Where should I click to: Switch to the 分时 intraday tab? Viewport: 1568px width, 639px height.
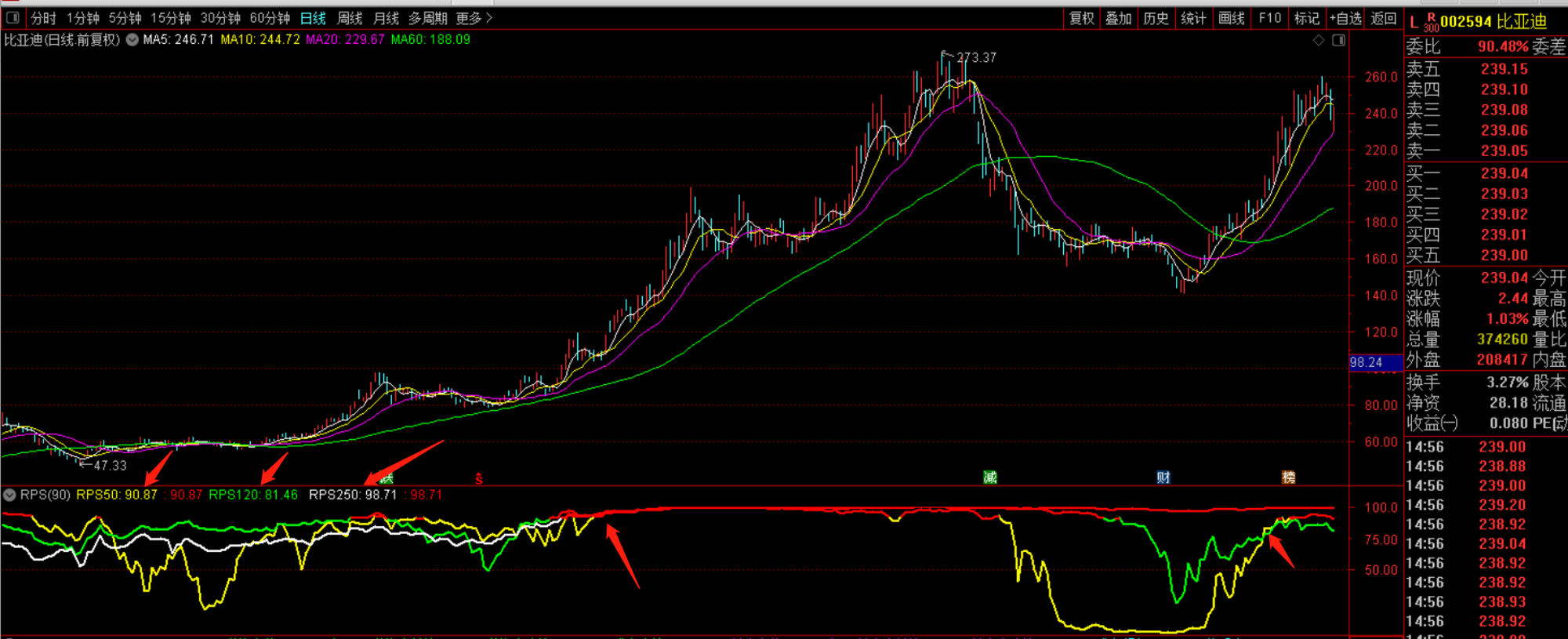[43, 18]
